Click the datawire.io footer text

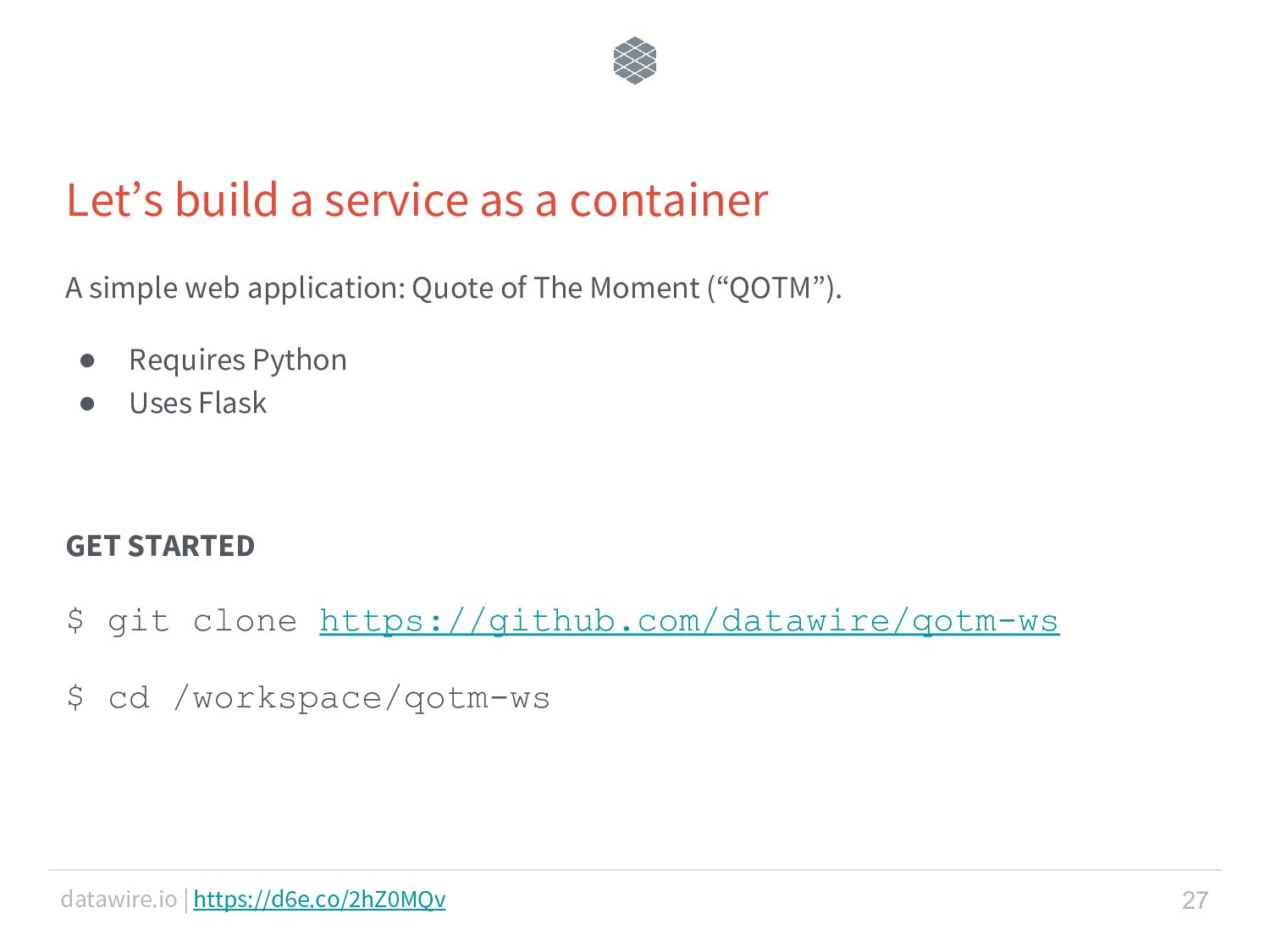coord(119,899)
